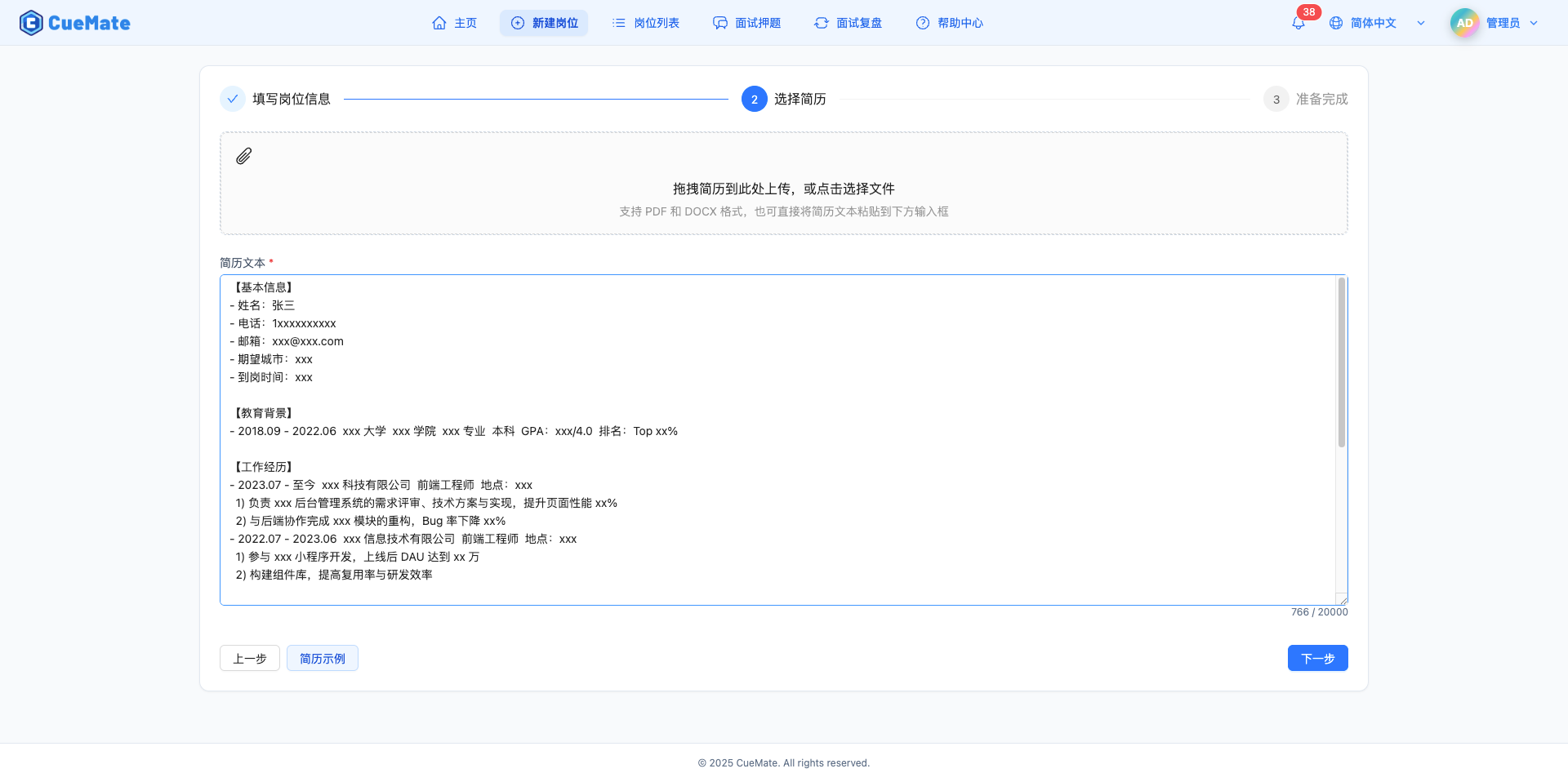Click the paperclip attachment icon
The width and height of the screenshot is (1568, 782).
point(243,156)
